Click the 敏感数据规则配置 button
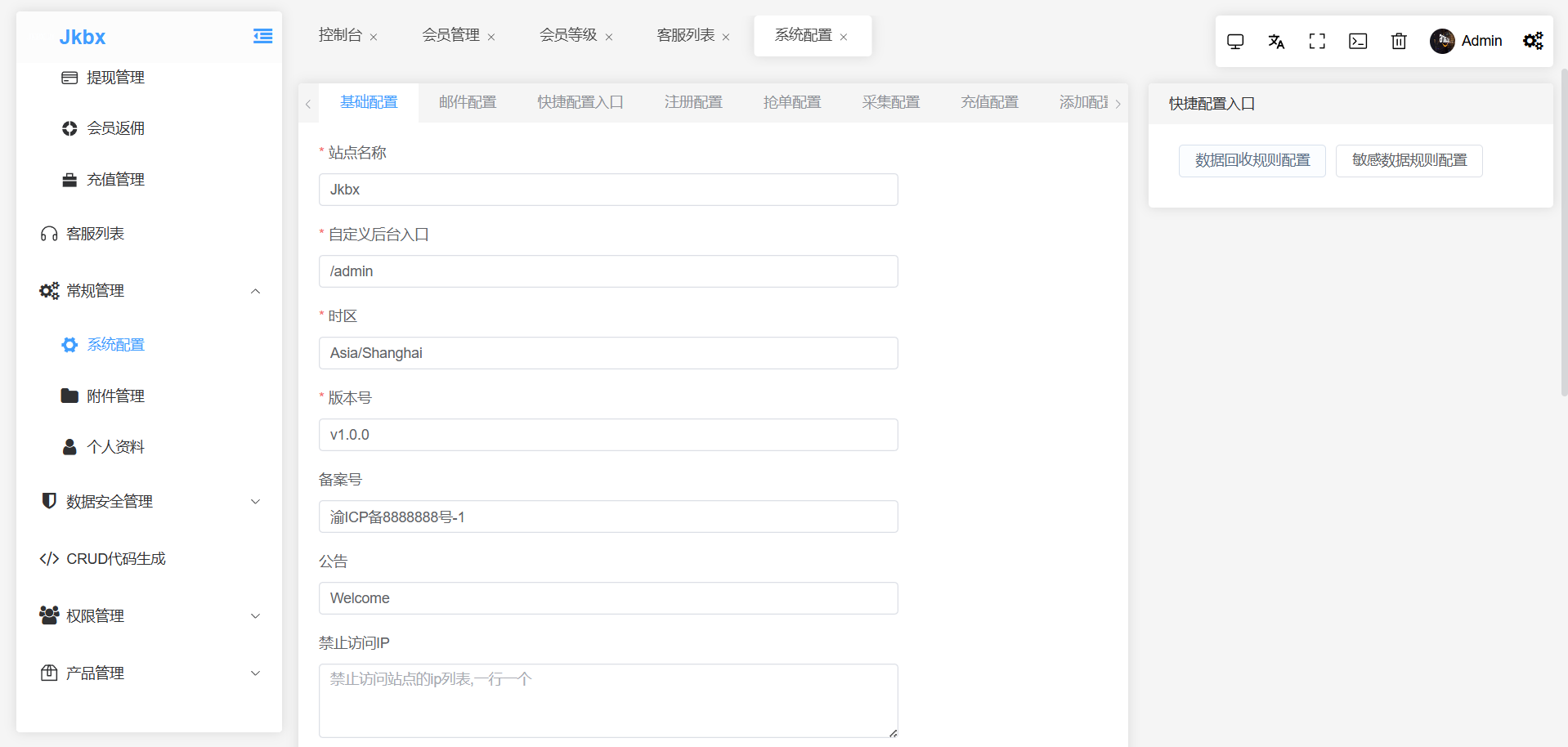 1409,160
